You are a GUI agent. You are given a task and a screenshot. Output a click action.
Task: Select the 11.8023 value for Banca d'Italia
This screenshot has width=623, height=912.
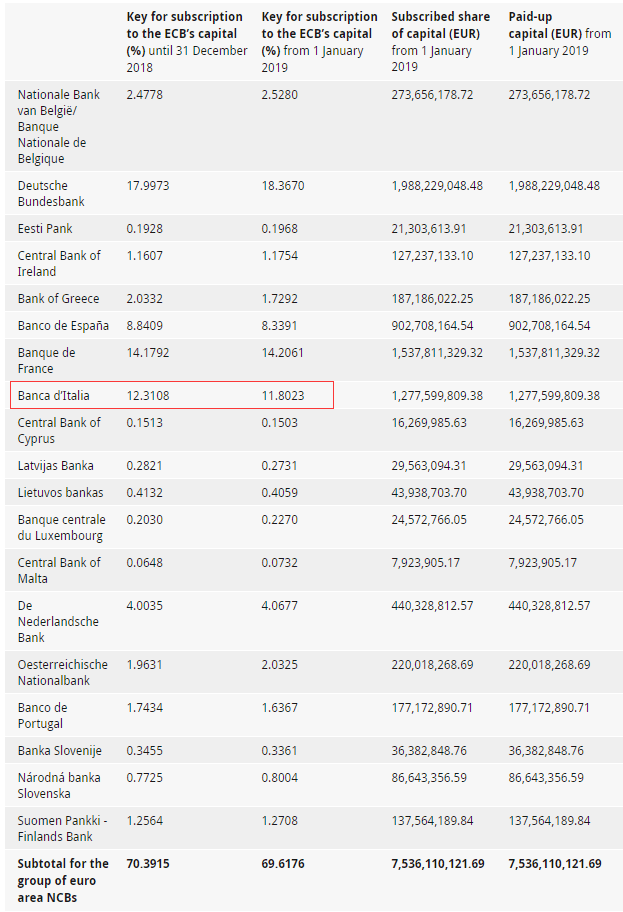click(283, 396)
